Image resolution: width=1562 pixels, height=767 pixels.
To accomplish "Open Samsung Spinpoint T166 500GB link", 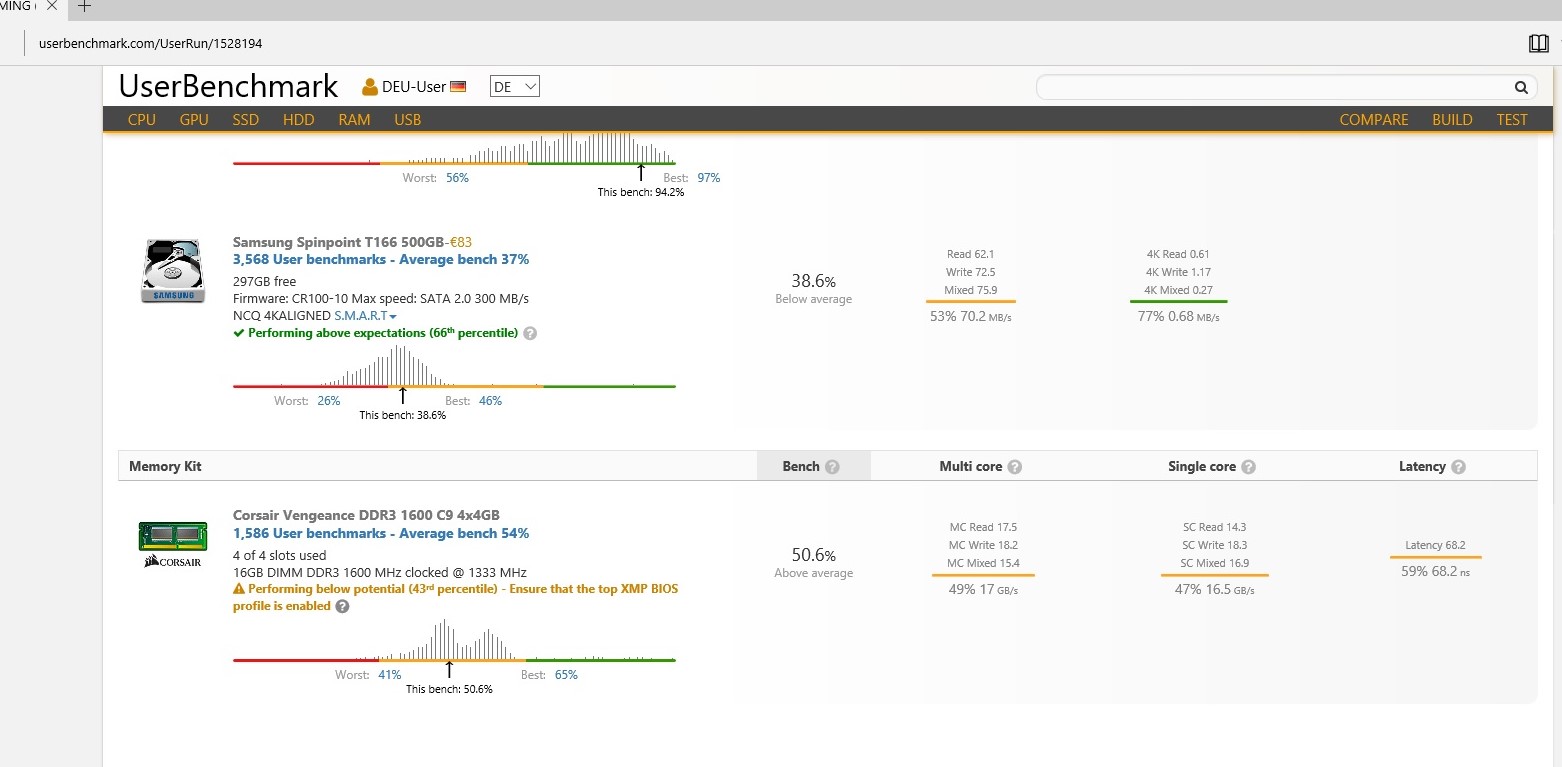I will (338, 242).
